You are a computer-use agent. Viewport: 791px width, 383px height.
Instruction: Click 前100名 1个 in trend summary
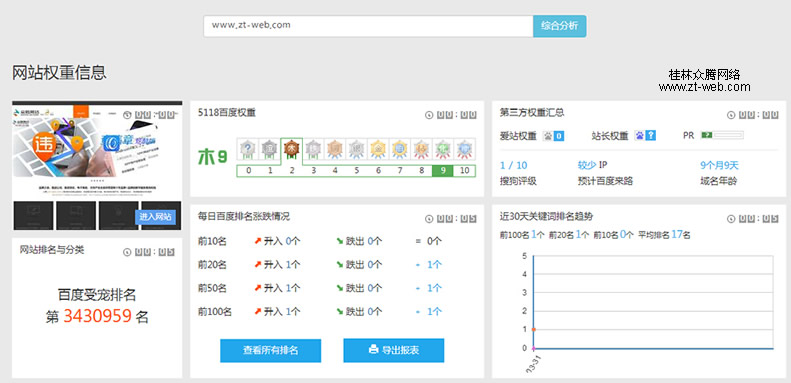pyautogui.click(x=522, y=235)
